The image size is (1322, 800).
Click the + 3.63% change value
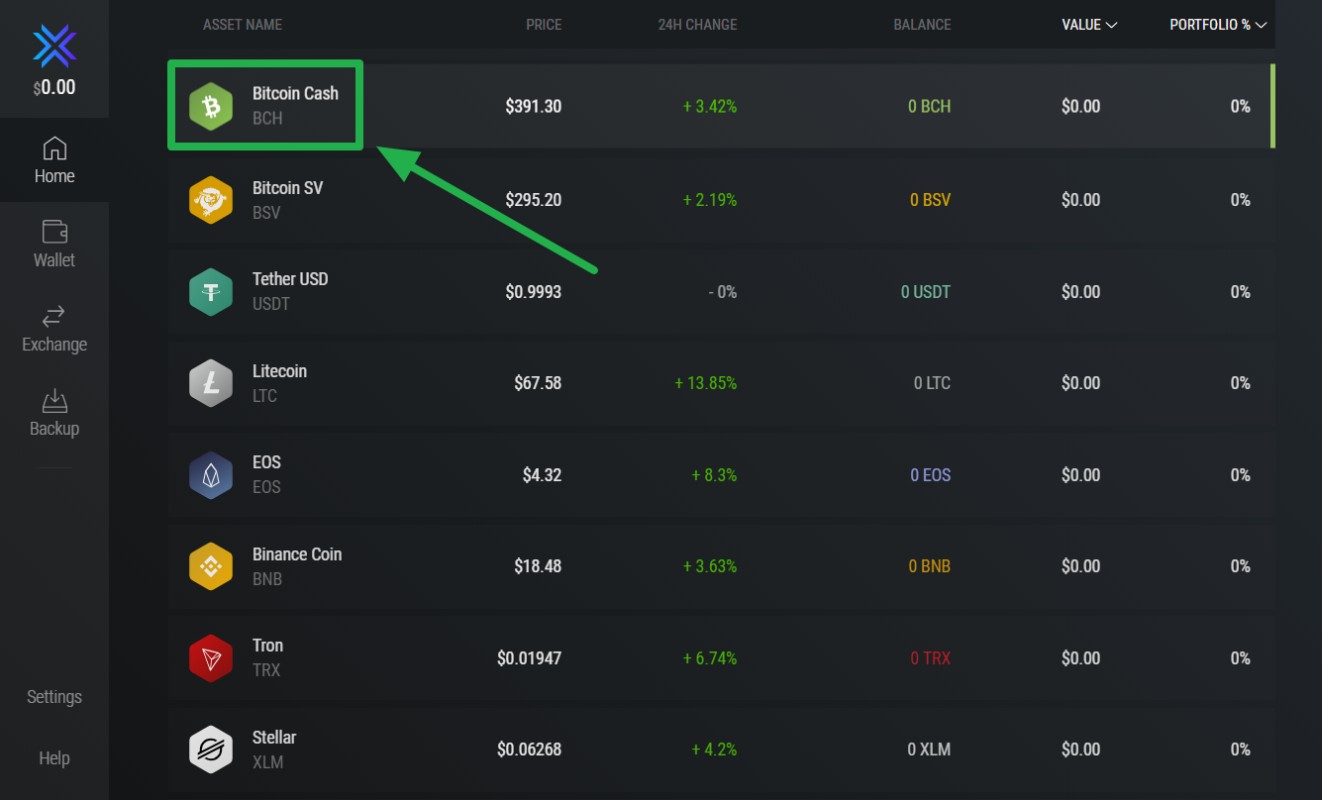pyautogui.click(x=710, y=566)
